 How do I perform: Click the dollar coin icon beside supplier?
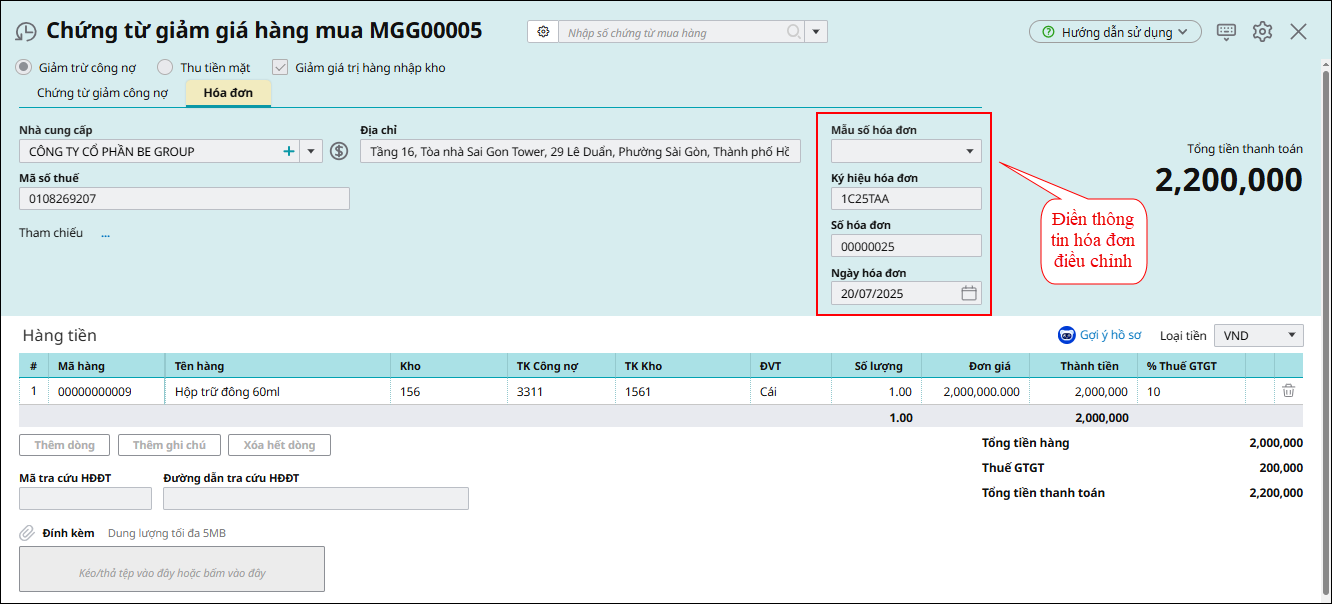click(339, 151)
